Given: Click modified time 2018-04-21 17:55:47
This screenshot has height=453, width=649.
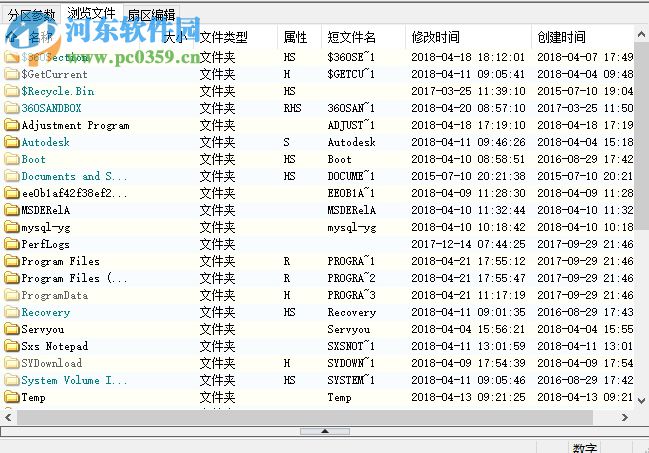Looking at the screenshot, I should (468, 278).
